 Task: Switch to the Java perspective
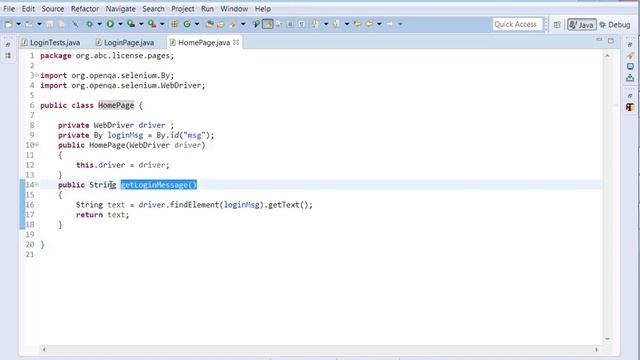582,25
